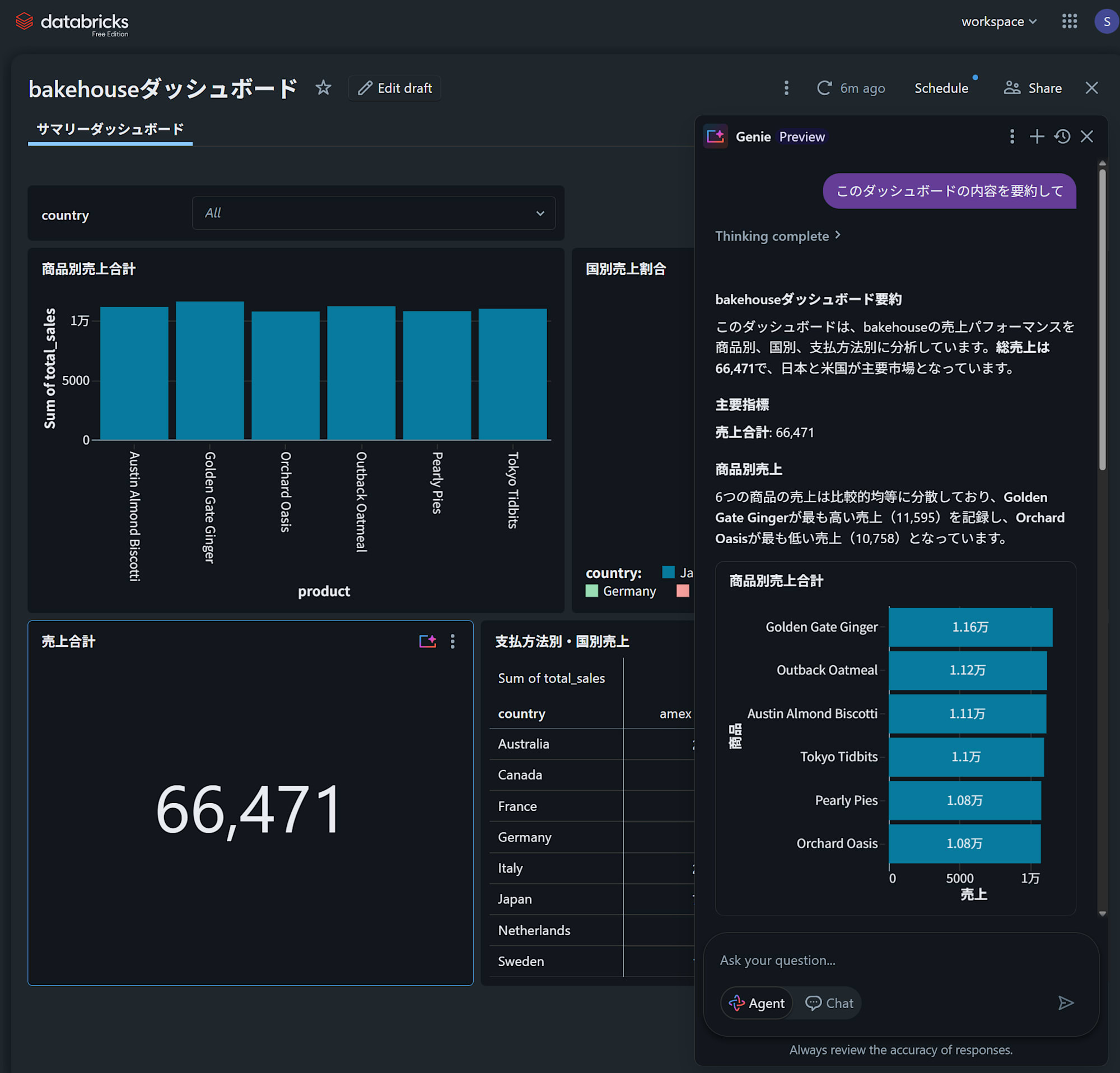
Task: Switch Genie to Chat mode
Action: [829, 1003]
